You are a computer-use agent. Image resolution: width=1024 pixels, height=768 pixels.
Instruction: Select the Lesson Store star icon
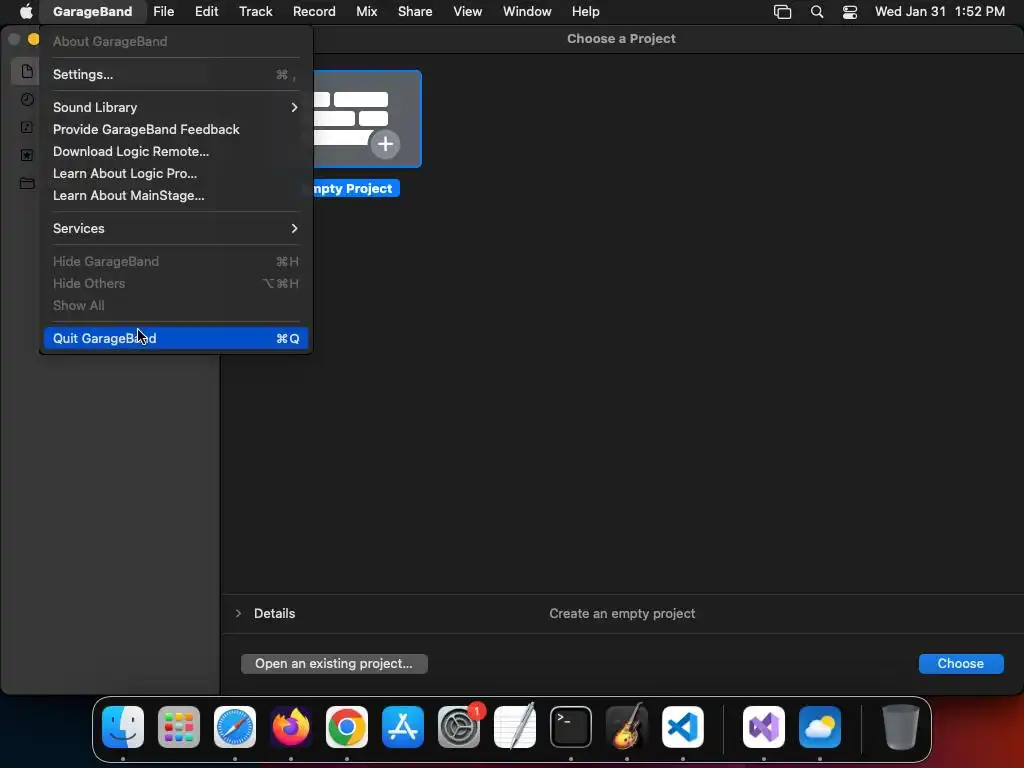pos(27,155)
